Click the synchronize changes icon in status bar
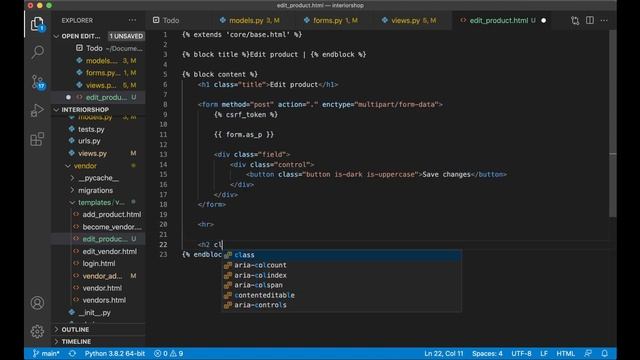Image resolution: width=640 pixels, height=360 pixels. (x=72, y=353)
